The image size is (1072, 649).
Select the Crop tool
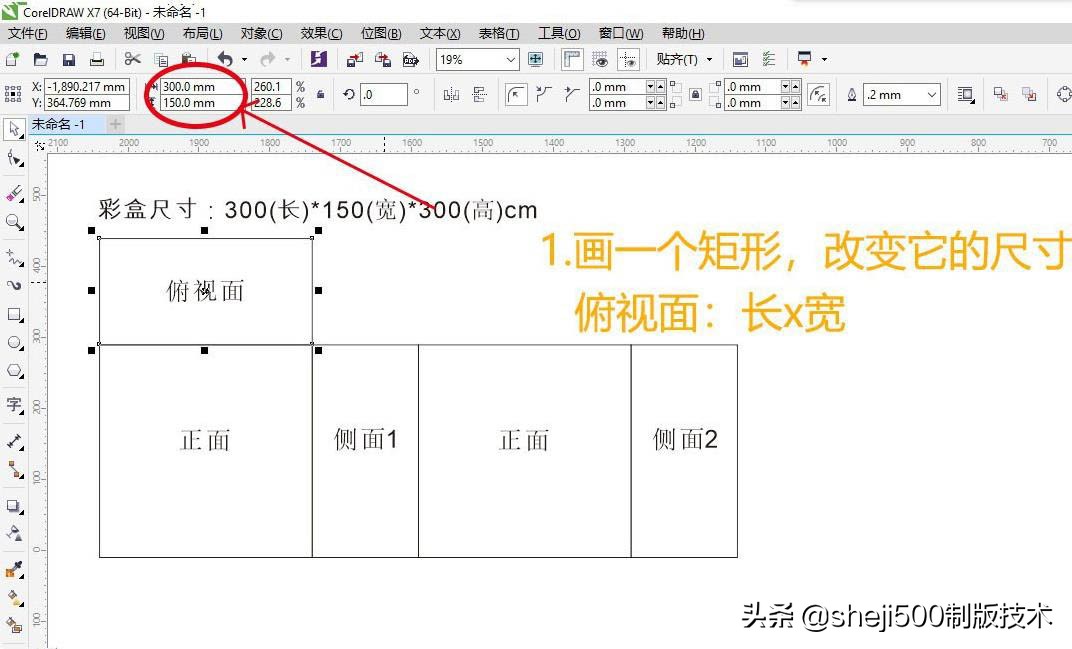[14, 194]
